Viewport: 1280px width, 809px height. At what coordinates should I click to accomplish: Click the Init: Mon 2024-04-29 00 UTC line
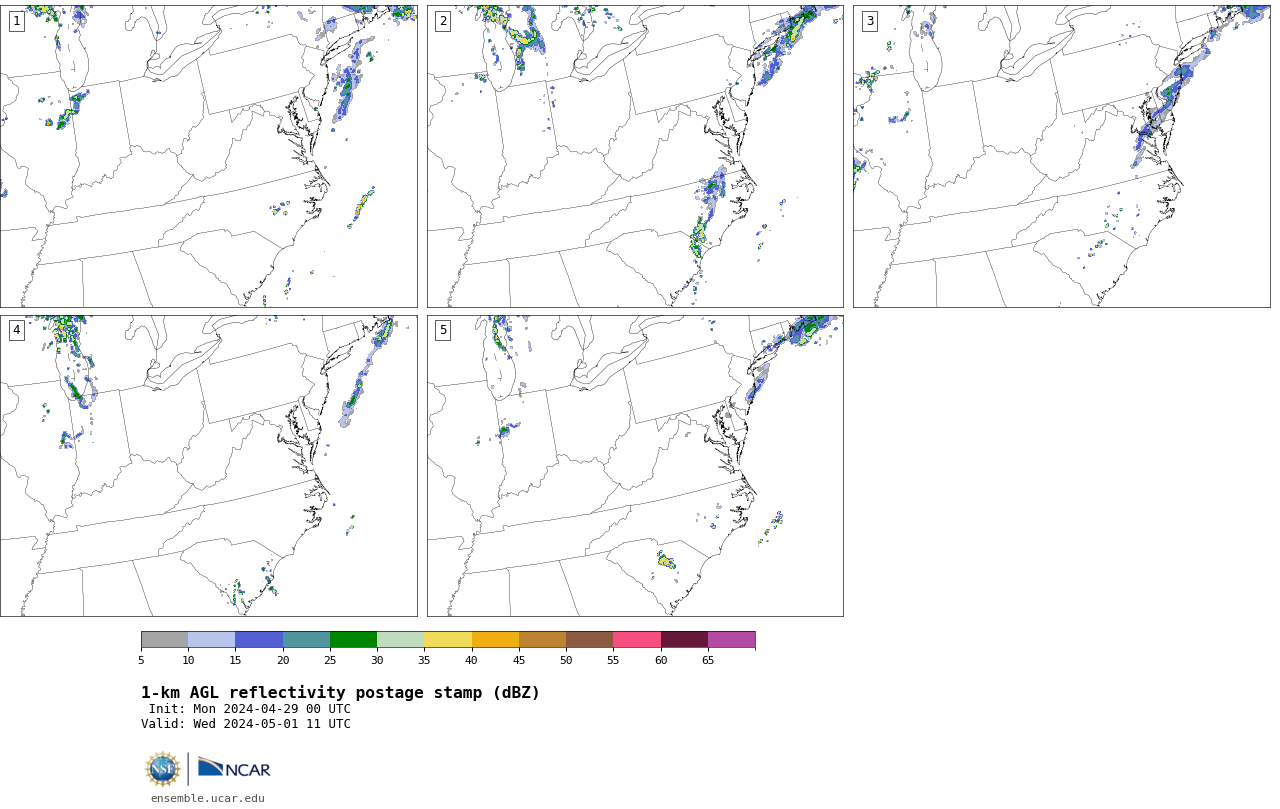pyautogui.click(x=250, y=709)
